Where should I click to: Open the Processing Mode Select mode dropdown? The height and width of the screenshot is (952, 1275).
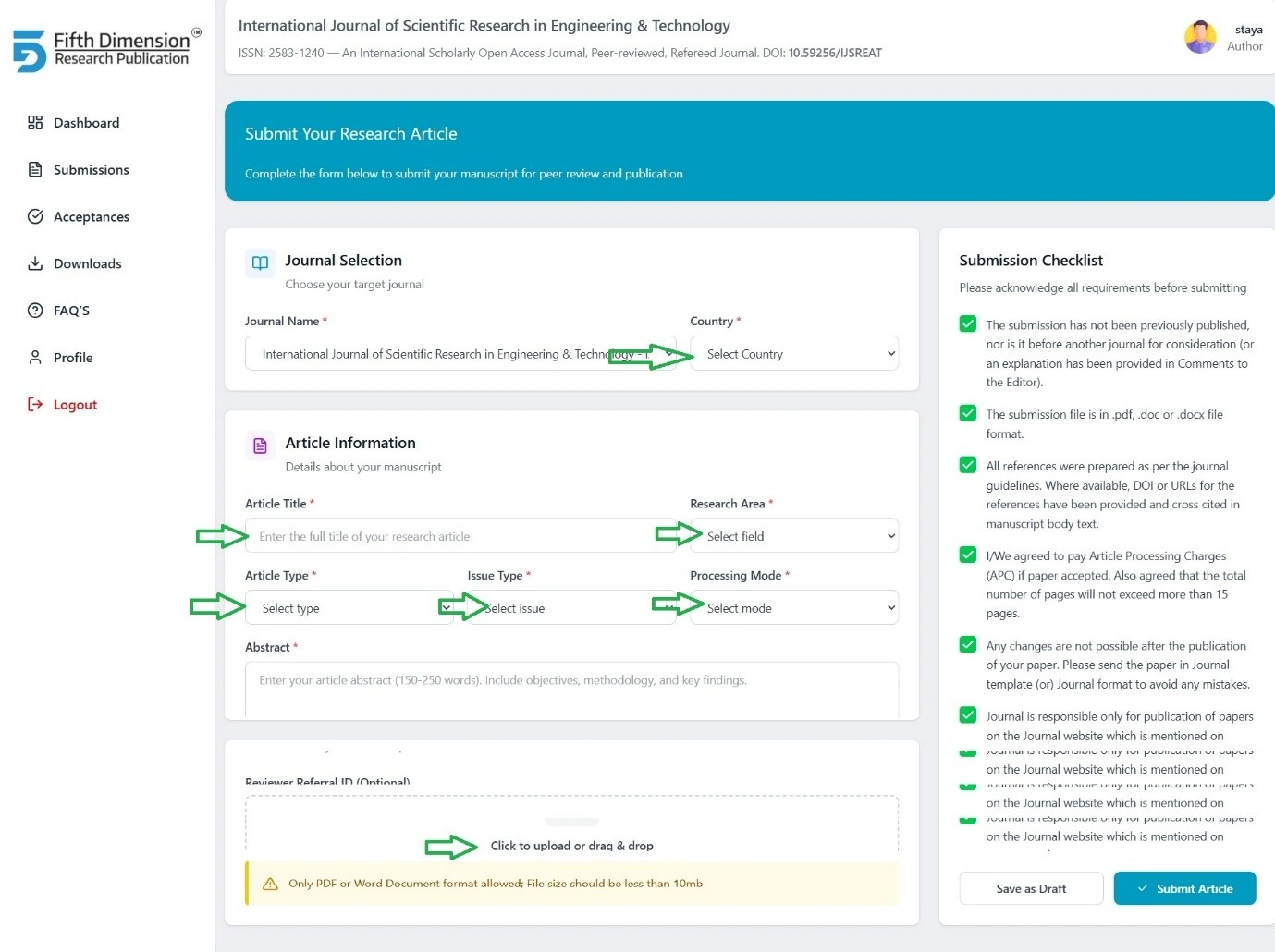click(x=794, y=608)
